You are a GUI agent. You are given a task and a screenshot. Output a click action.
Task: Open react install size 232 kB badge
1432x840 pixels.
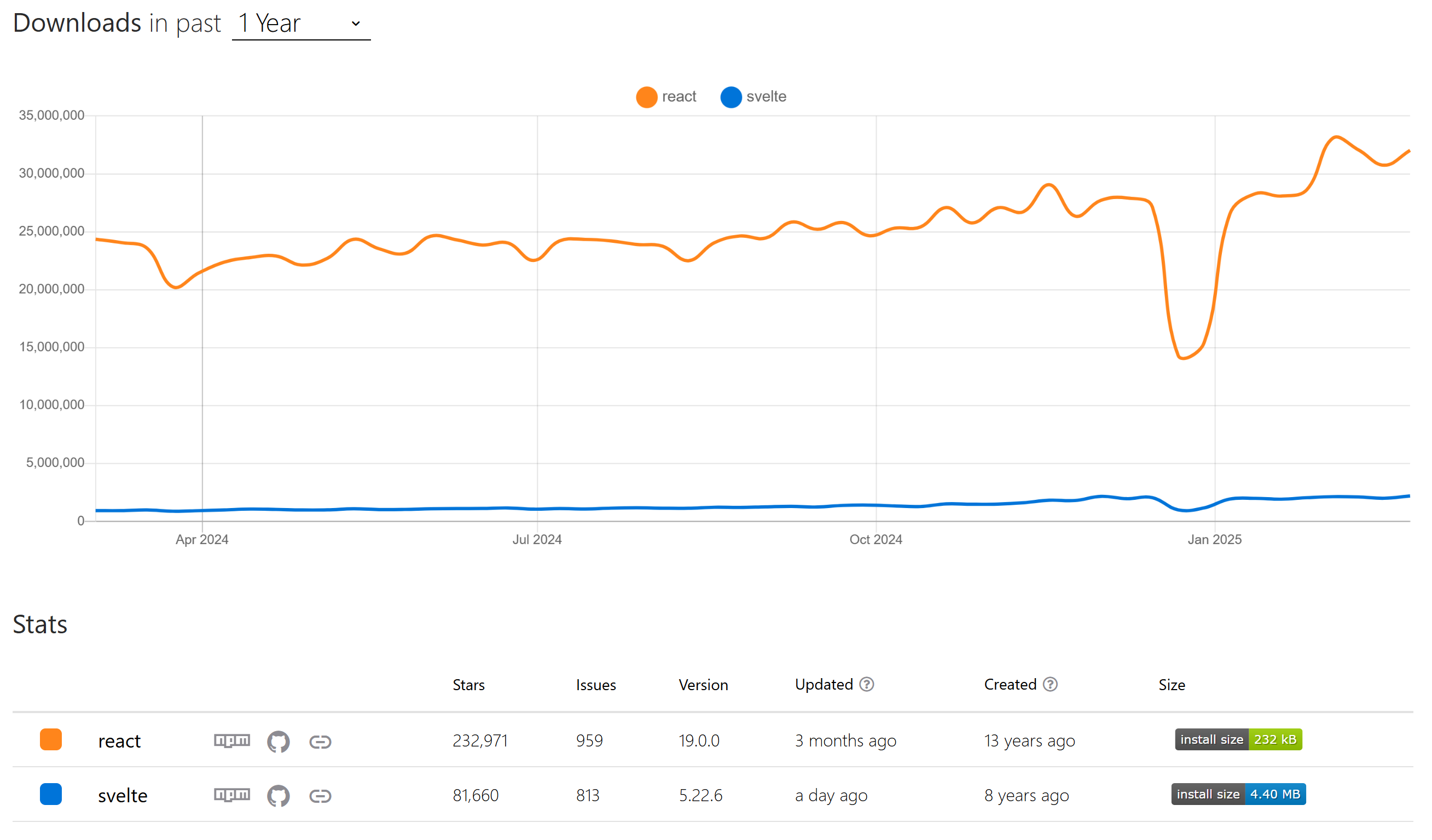click(1239, 740)
